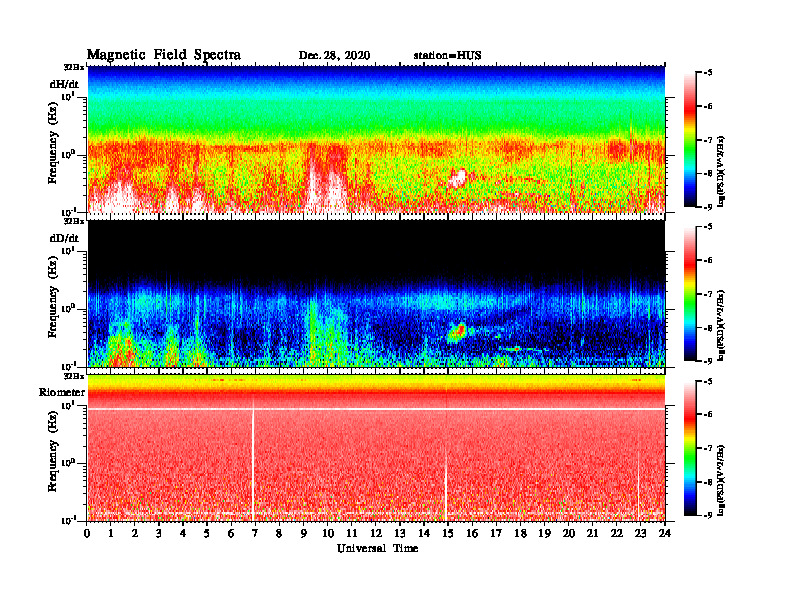Click hour "4" on the Universal Time axis

coord(183,533)
